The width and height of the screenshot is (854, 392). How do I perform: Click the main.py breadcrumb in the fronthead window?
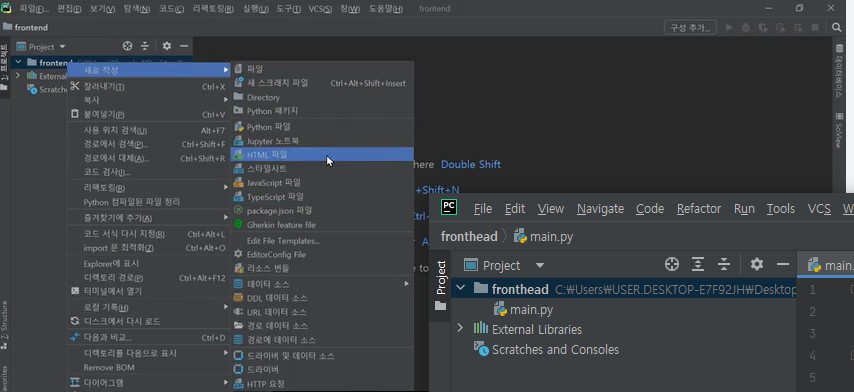pyautogui.click(x=544, y=236)
